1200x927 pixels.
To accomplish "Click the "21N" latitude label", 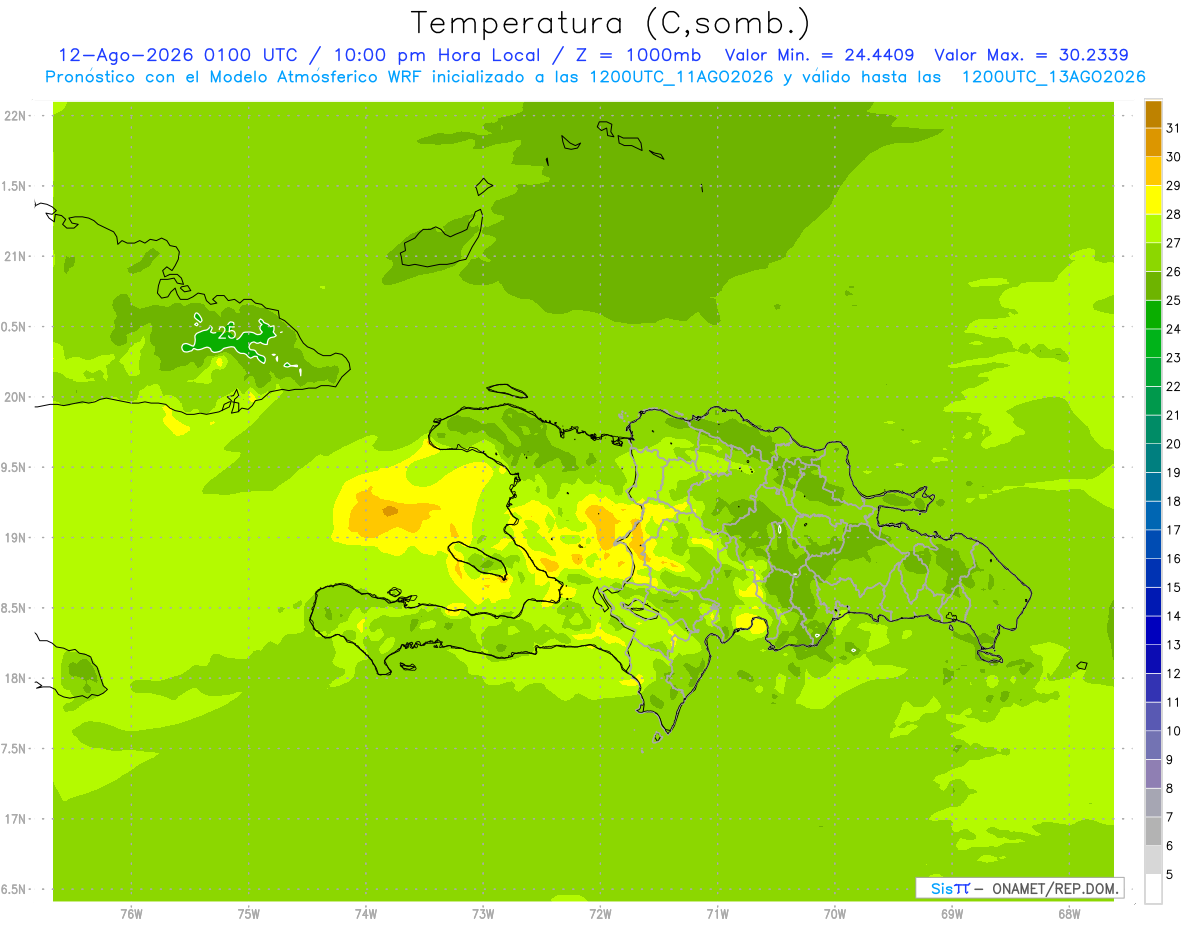I will click(x=14, y=256).
